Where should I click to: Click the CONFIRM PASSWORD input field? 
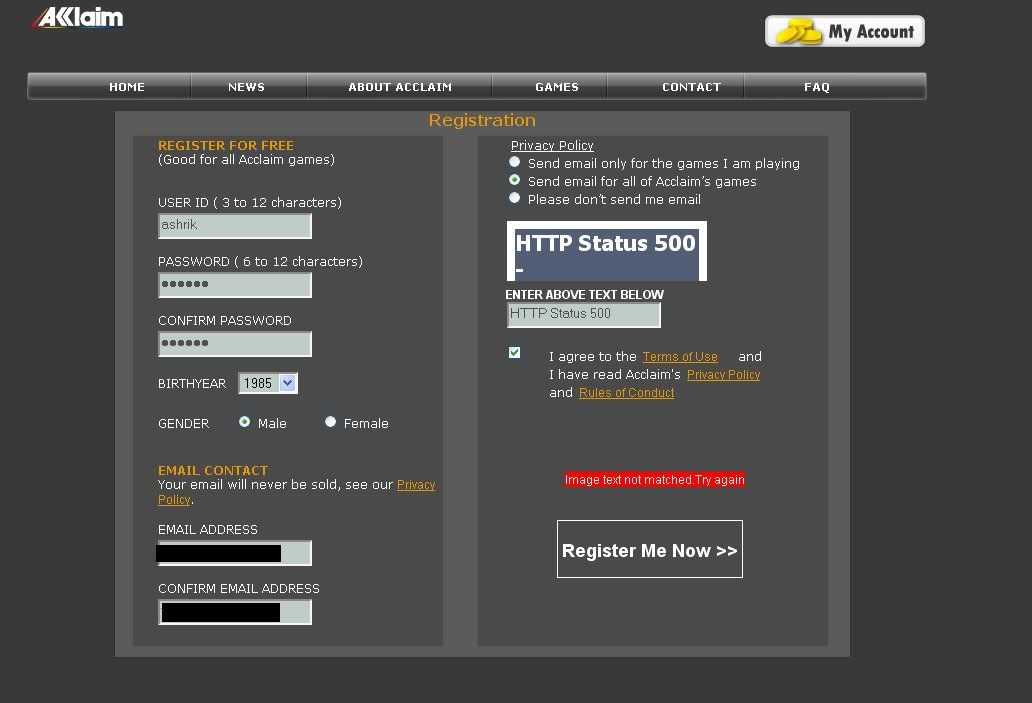point(235,344)
